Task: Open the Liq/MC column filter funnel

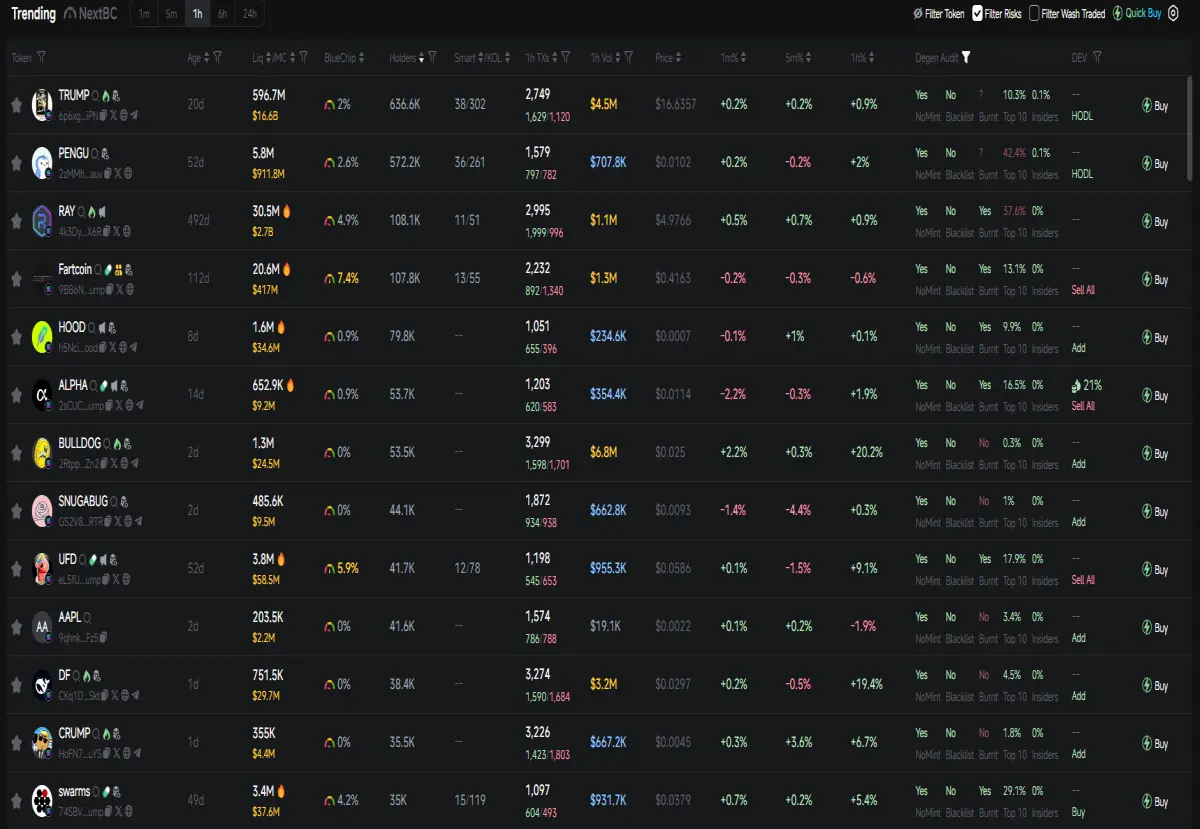Action: pos(303,58)
